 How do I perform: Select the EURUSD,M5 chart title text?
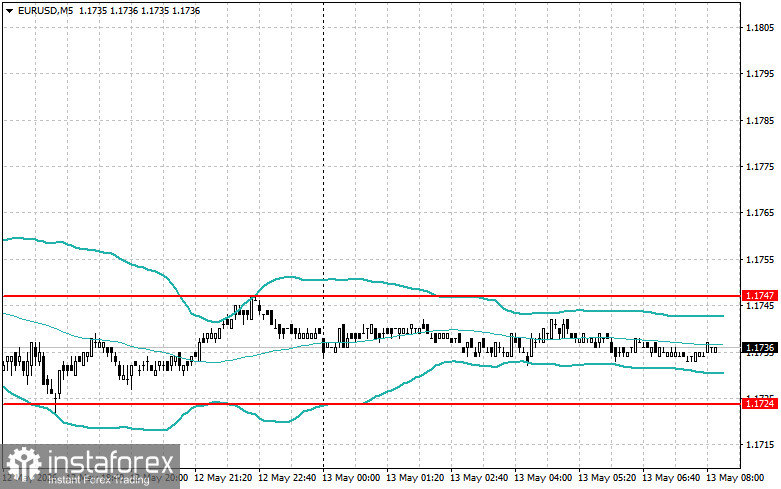[x=45, y=10]
